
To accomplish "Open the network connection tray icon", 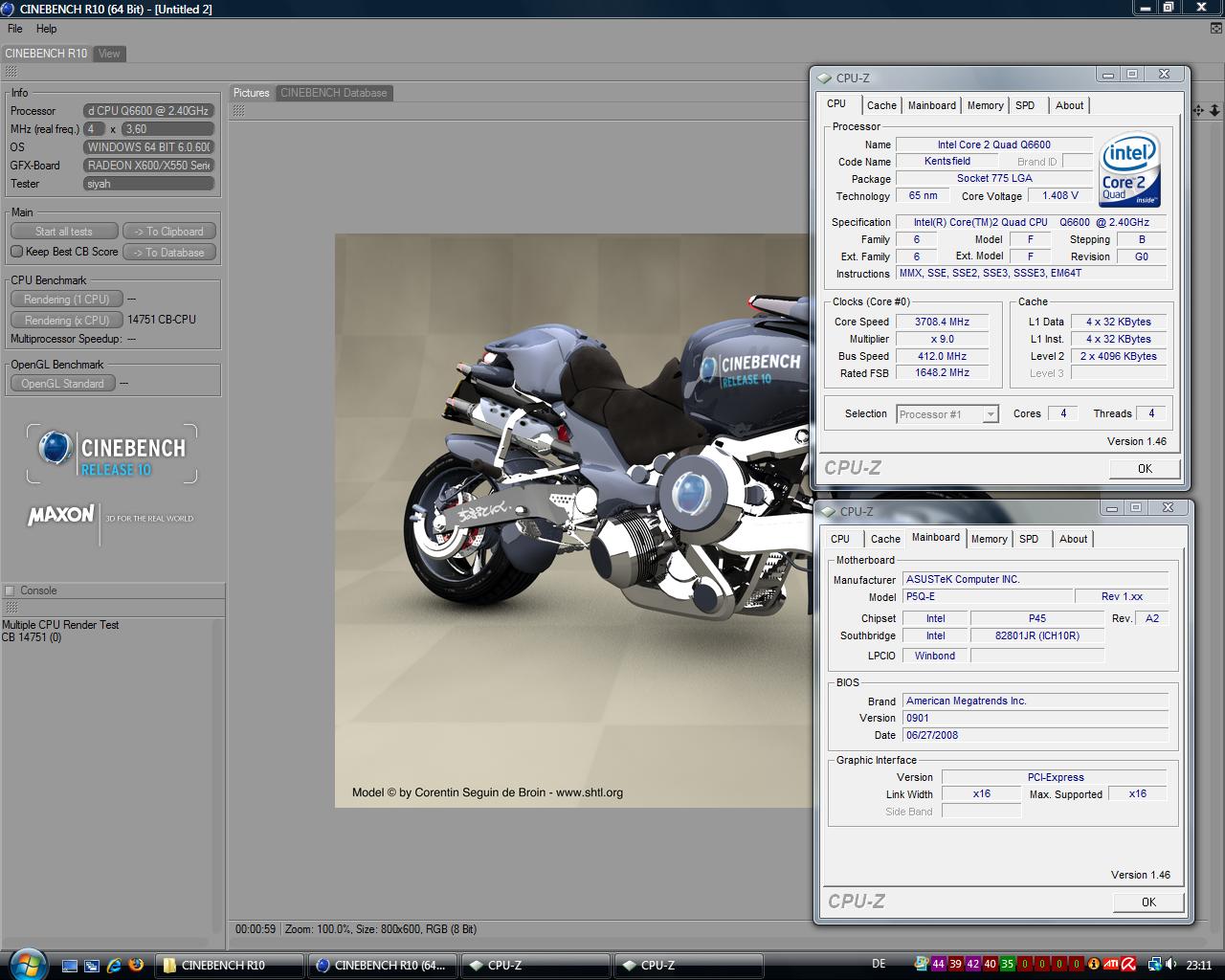I will click(1155, 964).
